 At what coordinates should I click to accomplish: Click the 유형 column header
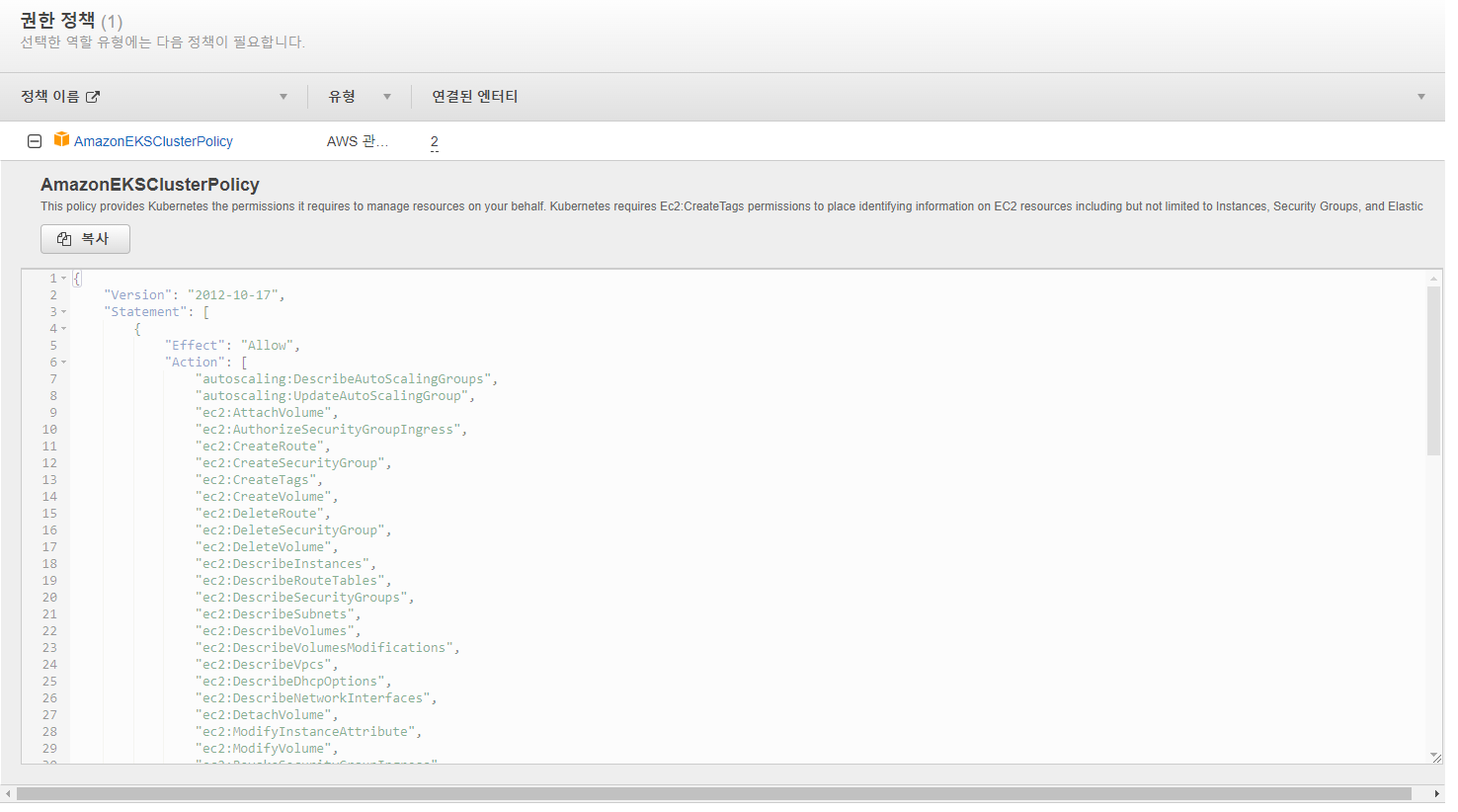(x=342, y=96)
